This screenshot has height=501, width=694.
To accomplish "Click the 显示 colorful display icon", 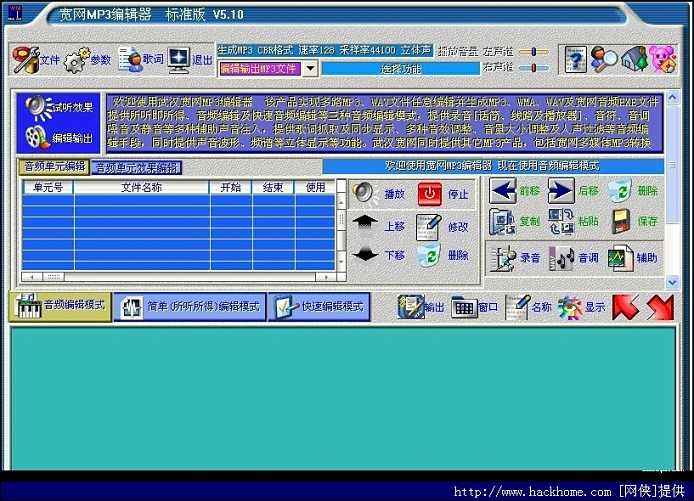I will pos(570,307).
